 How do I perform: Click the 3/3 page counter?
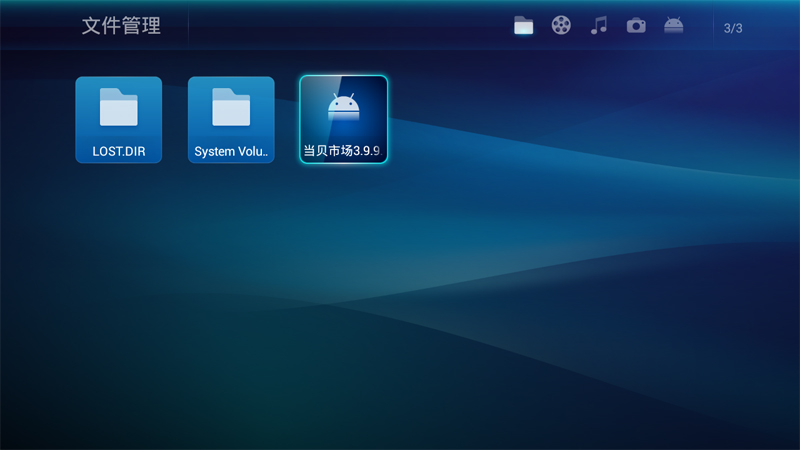pyautogui.click(x=733, y=28)
